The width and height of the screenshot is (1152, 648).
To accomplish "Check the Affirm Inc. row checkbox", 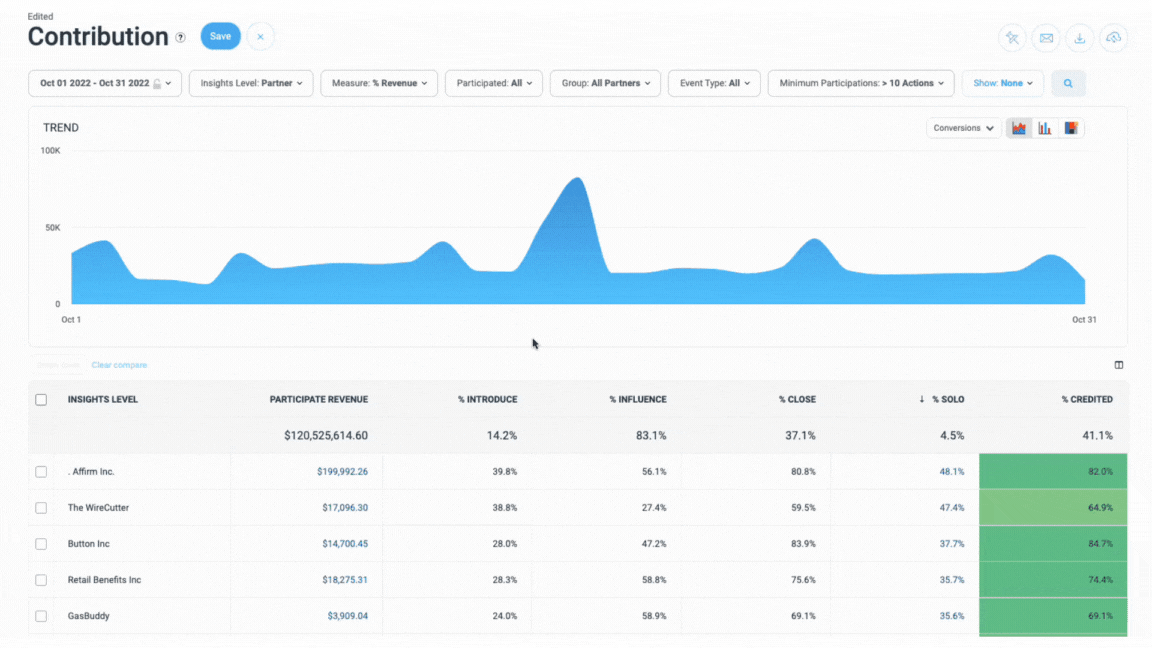I will coord(41,472).
